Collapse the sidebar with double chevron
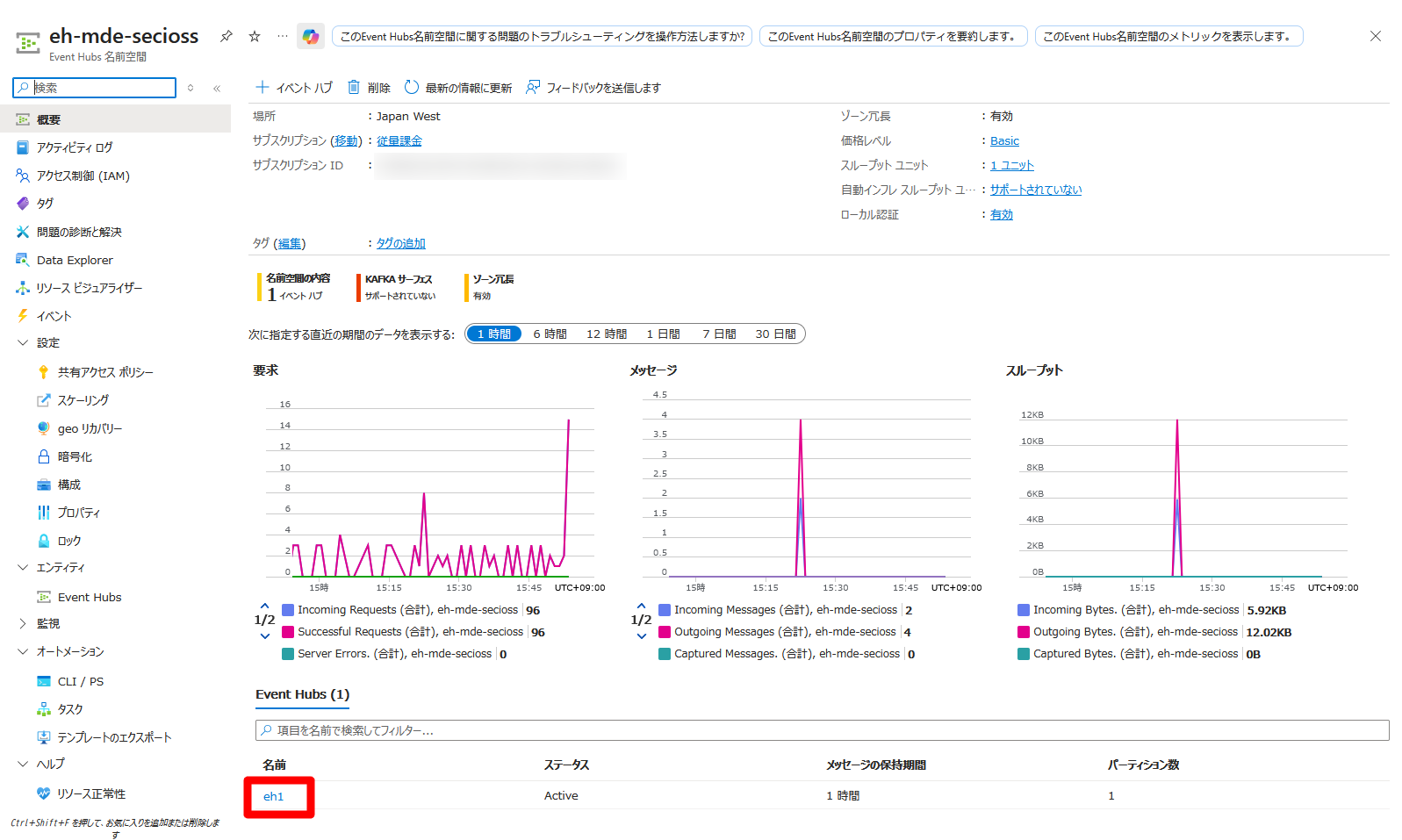 pyautogui.click(x=217, y=88)
